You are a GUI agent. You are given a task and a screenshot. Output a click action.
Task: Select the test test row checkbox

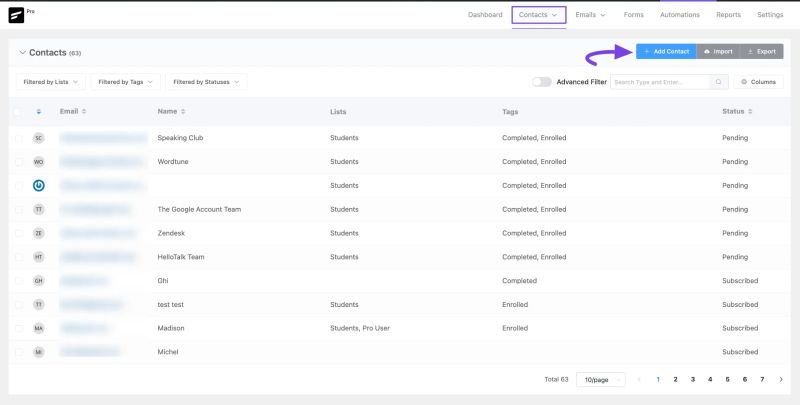(19, 305)
